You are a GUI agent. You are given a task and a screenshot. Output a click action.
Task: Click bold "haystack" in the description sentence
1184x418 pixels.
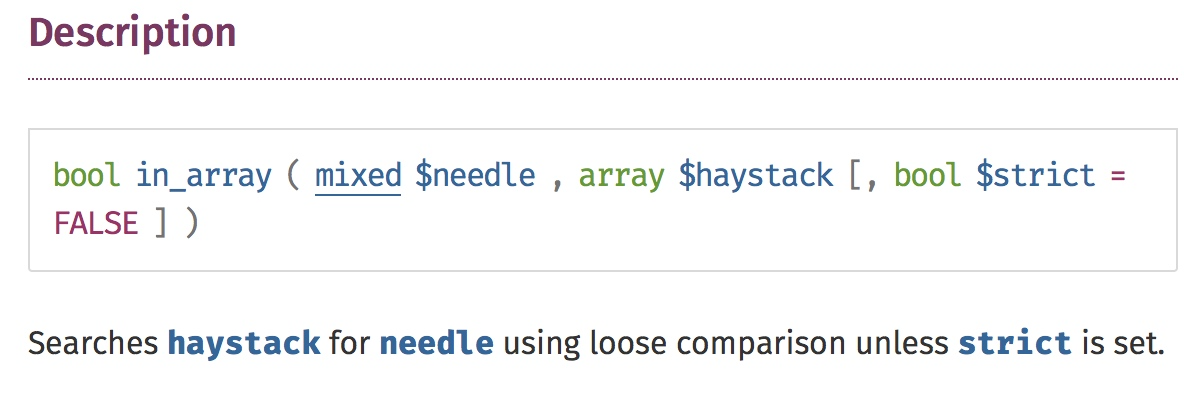point(244,344)
